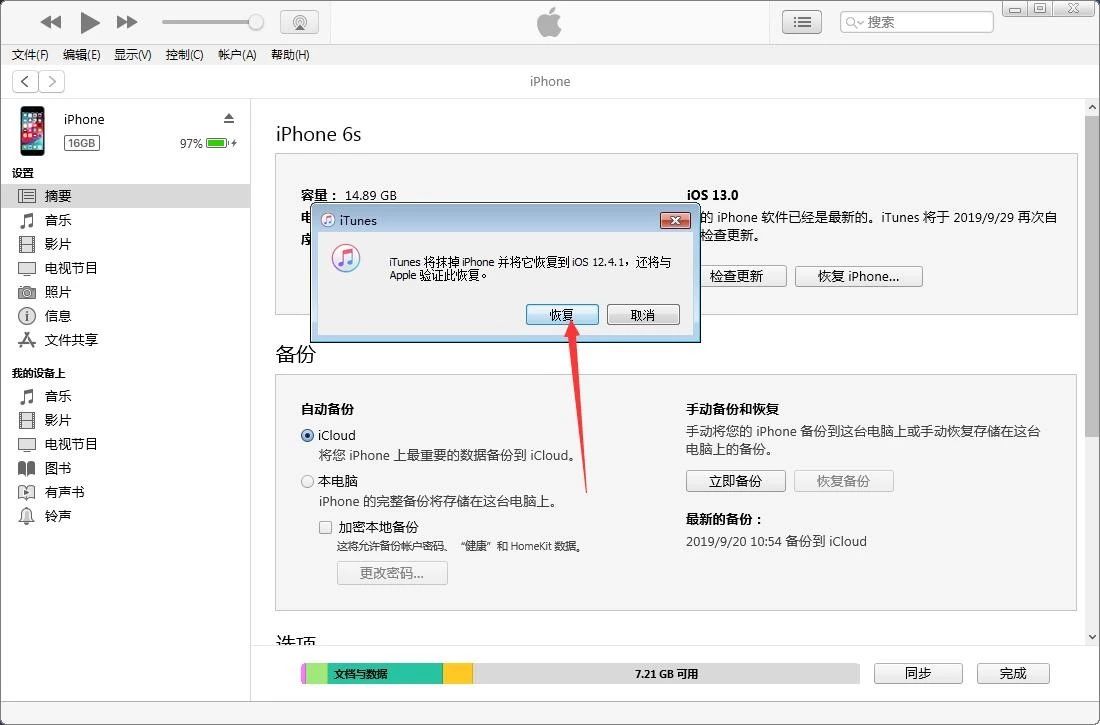
Task: Click the 电视节目 screen icon under 设置
Action: coord(27,268)
